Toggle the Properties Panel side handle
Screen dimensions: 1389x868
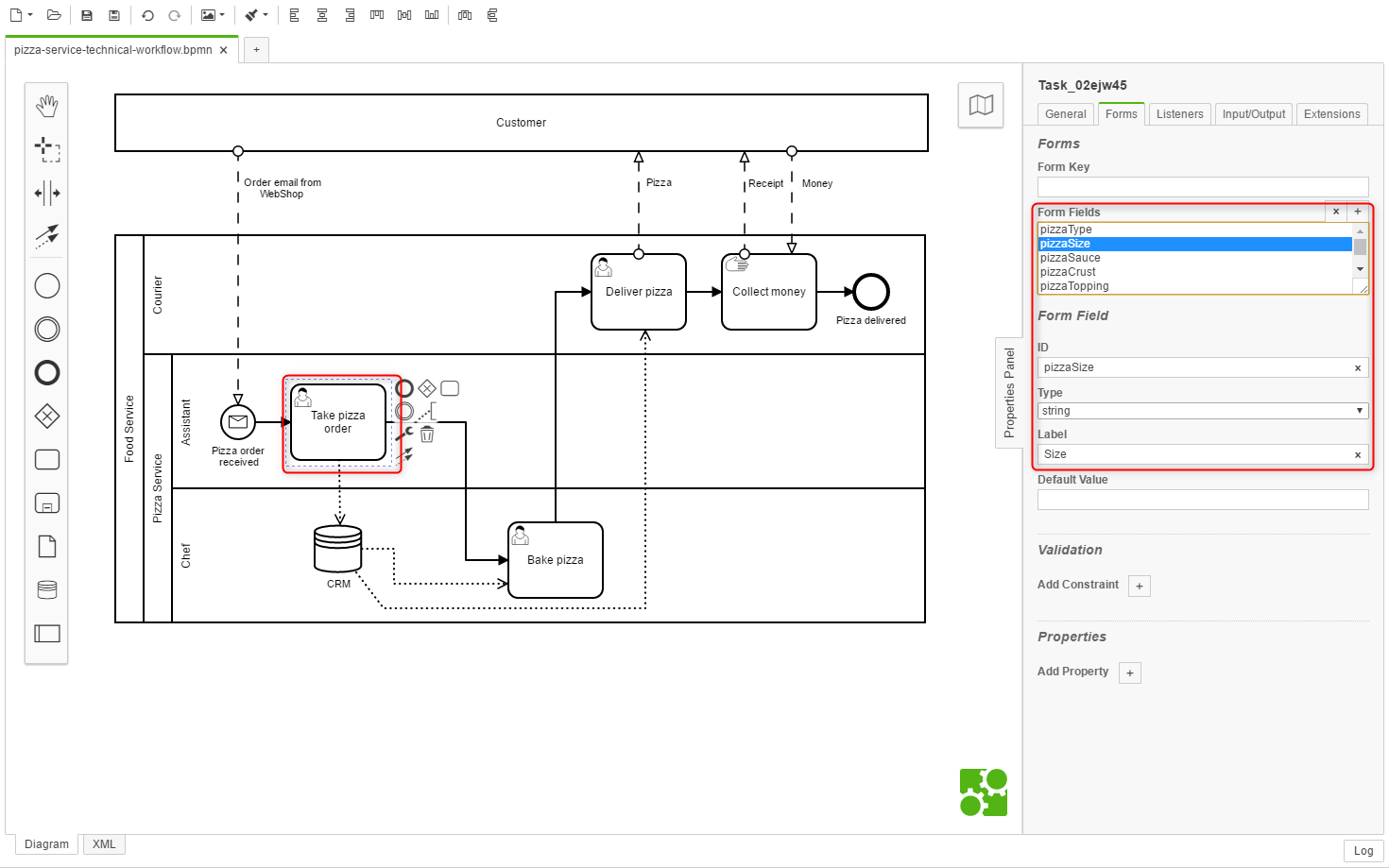tap(1009, 392)
